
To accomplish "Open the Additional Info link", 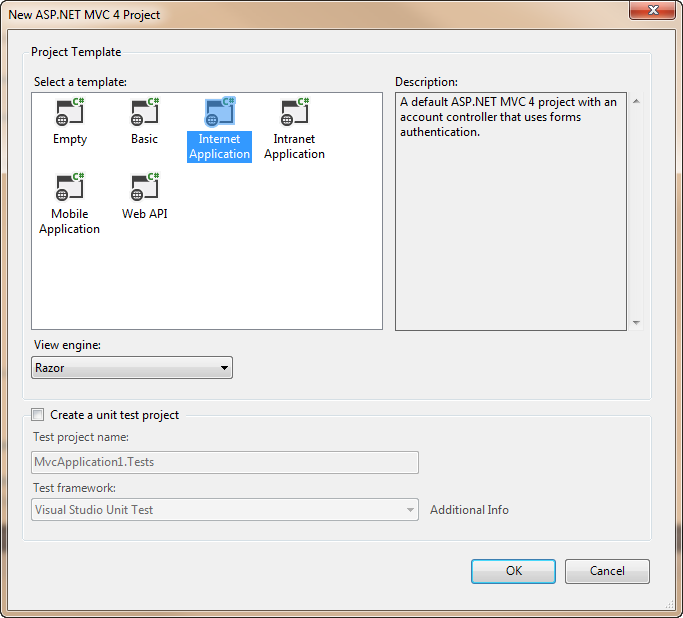I will [469, 510].
